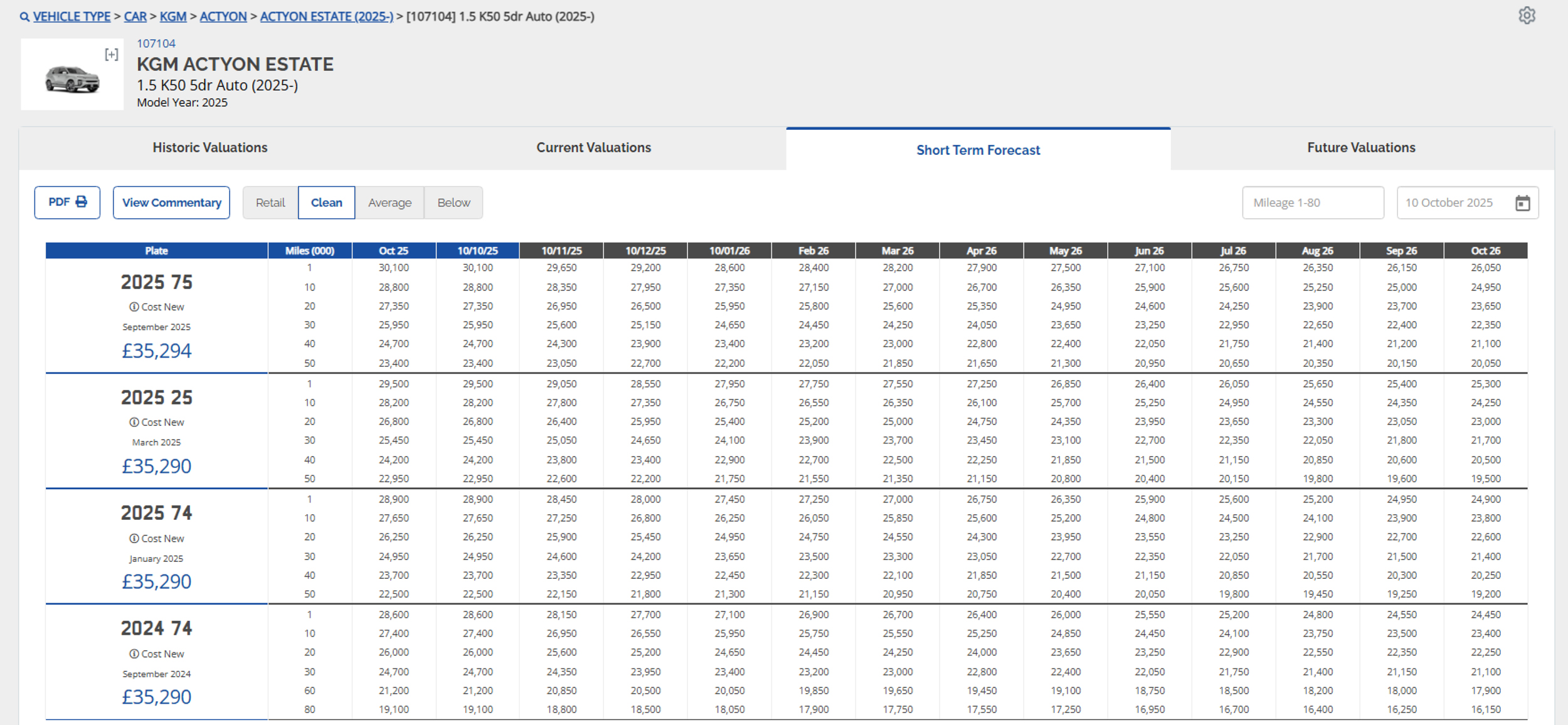The height and width of the screenshot is (725, 1568).
Task: Switch to the Future Valuations tab
Action: (x=1361, y=147)
